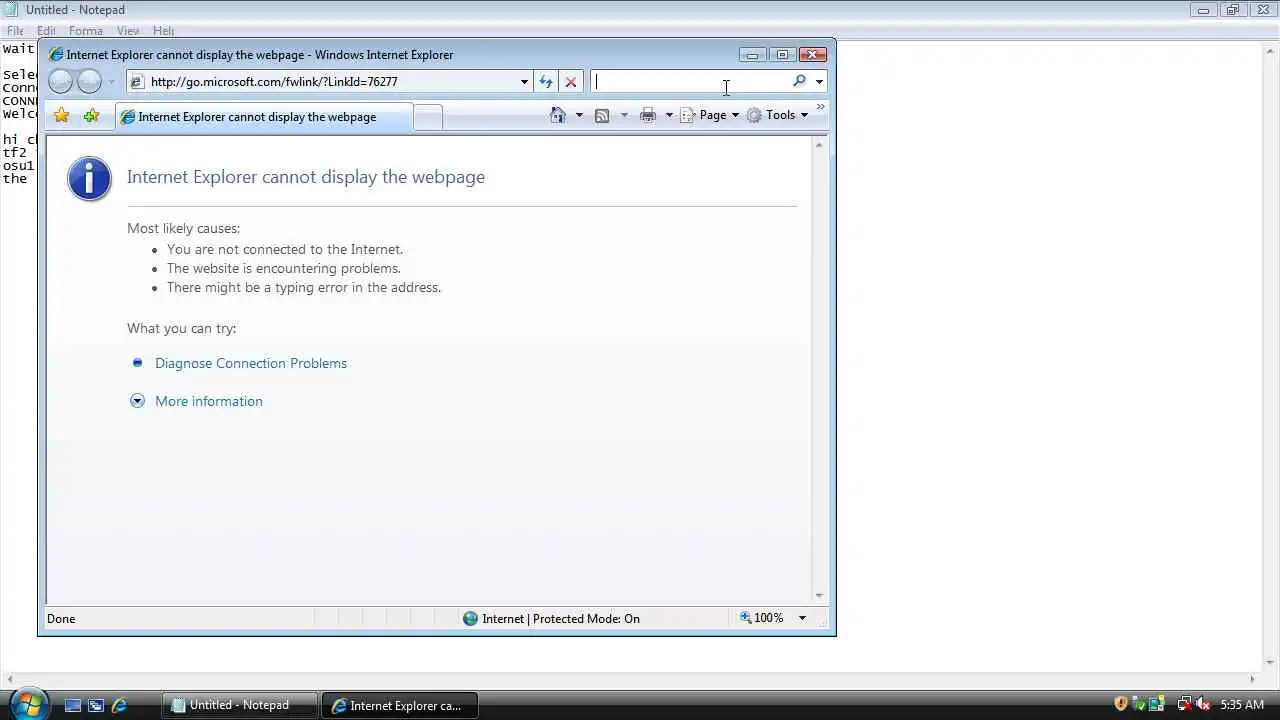Open the Page menu
Screen dimensions: 1280x720
coord(710,115)
